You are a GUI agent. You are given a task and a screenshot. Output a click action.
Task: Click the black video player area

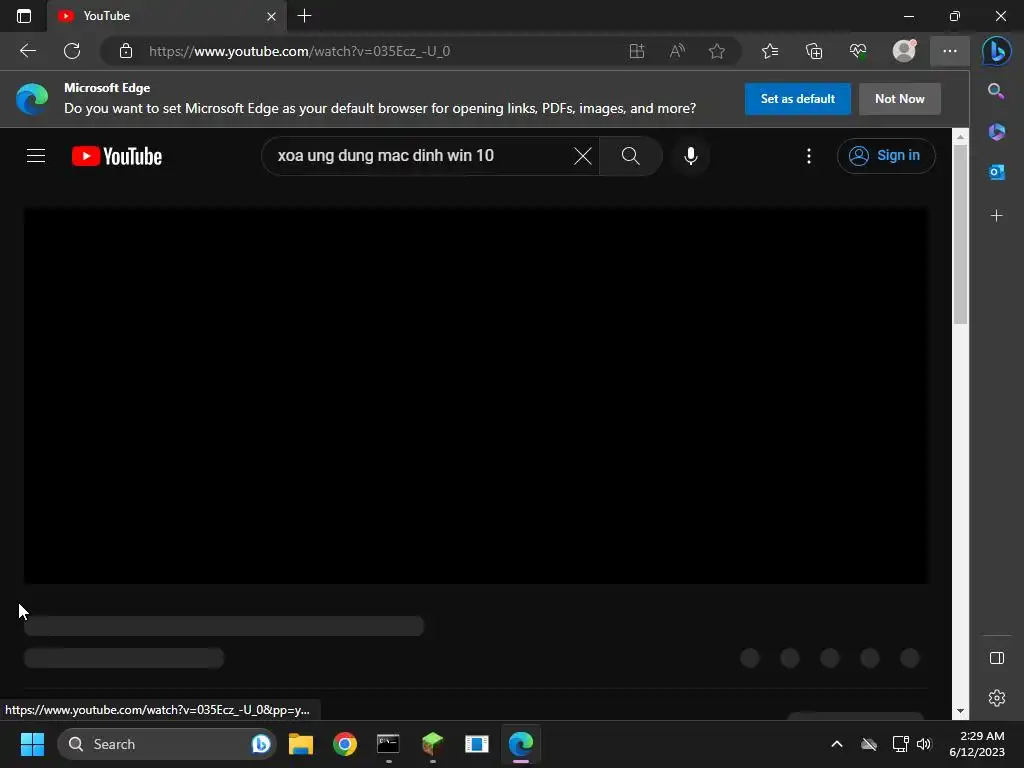tap(476, 396)
